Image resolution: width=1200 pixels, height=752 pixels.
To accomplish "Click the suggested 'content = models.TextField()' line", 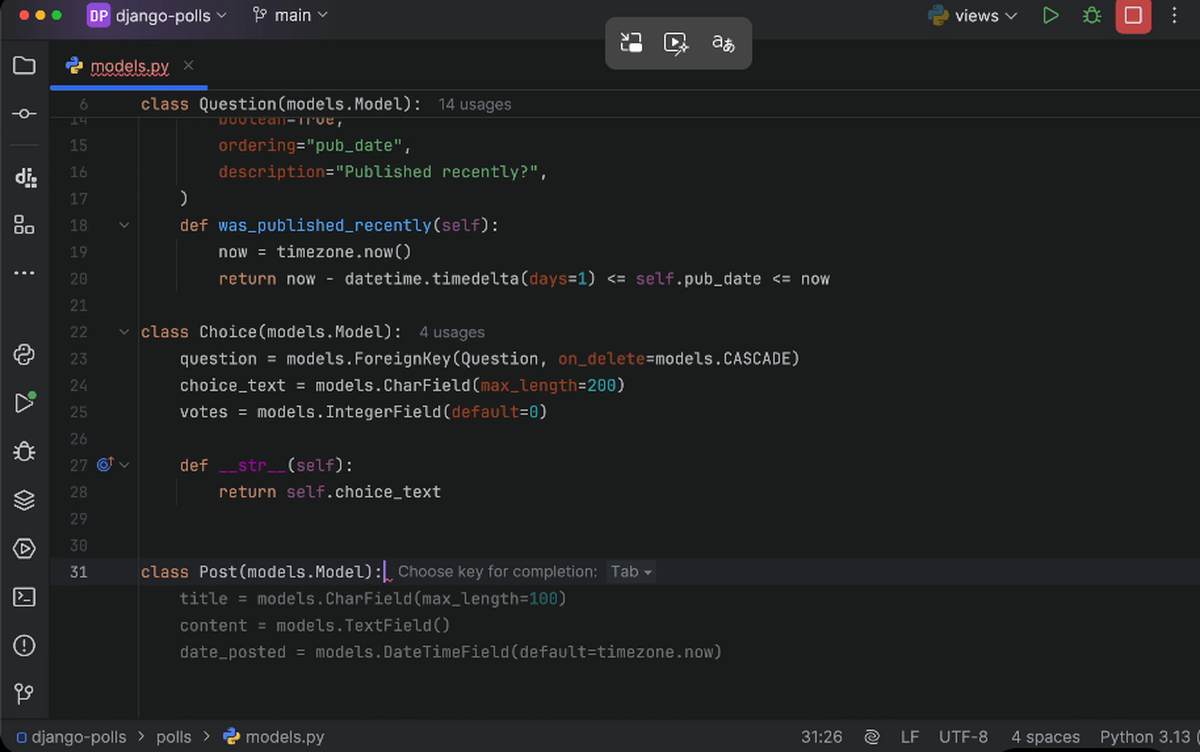I will click(x=315, y=626).
